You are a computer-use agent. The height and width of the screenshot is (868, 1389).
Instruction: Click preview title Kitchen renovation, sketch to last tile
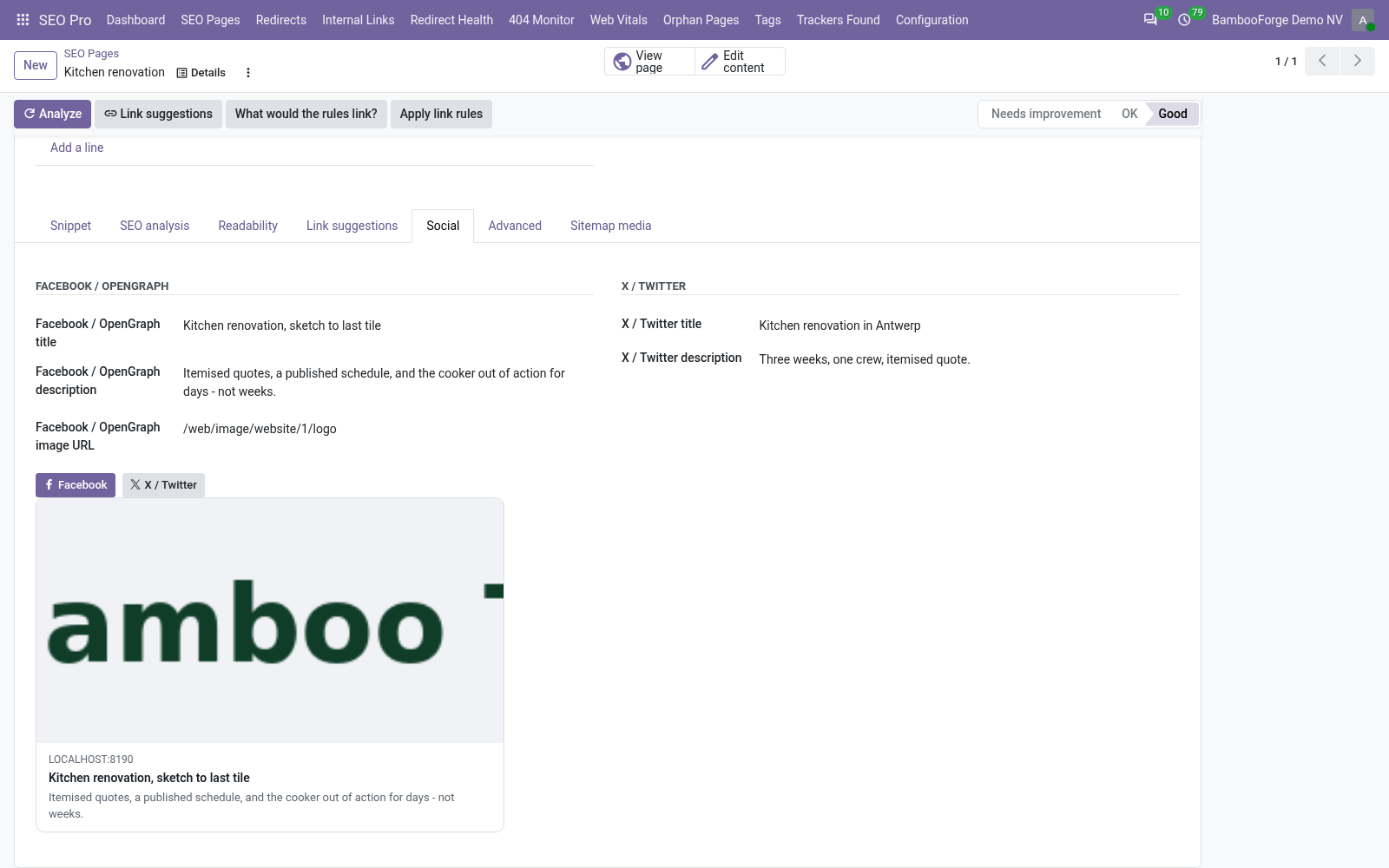point(149,778)
